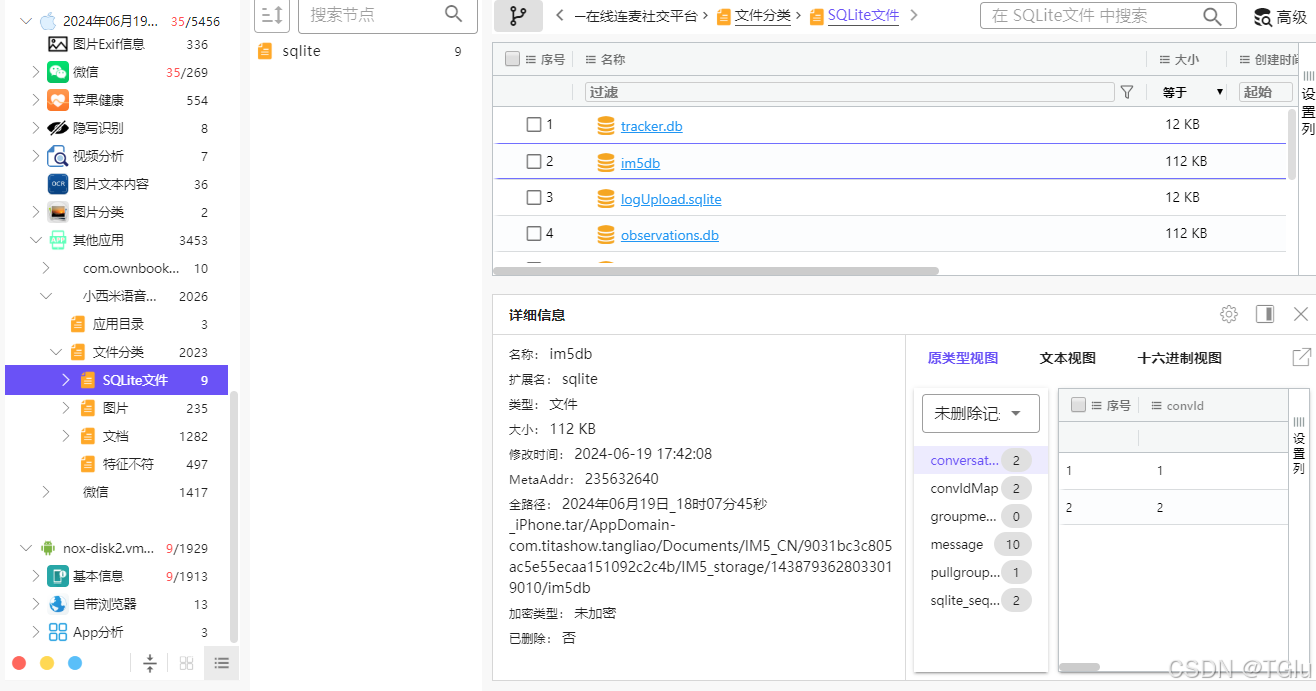
Task: Click the blue dot at bottom left
Action: coord(75,663)
